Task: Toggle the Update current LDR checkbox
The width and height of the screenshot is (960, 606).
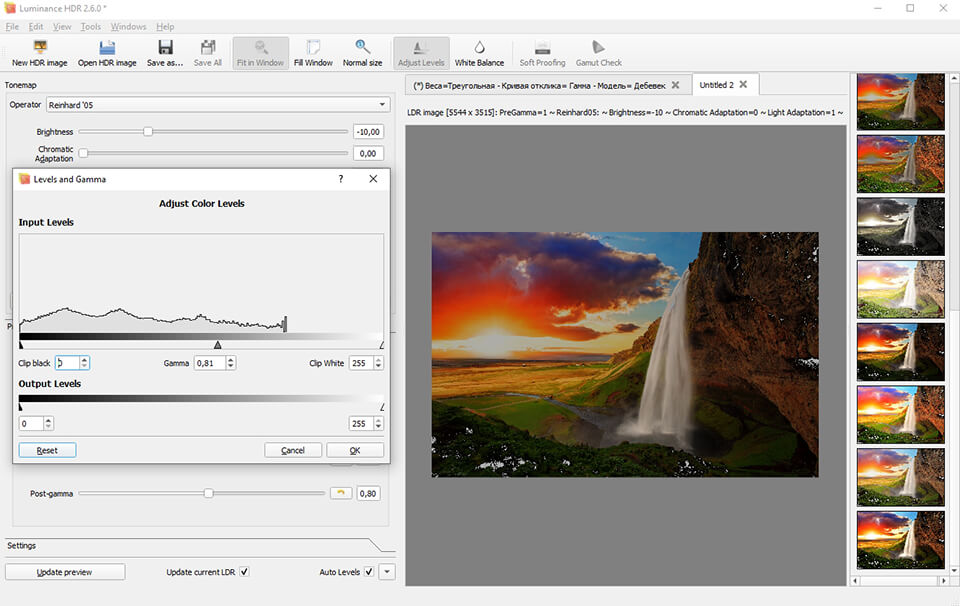Action: [x=243, y=571]
